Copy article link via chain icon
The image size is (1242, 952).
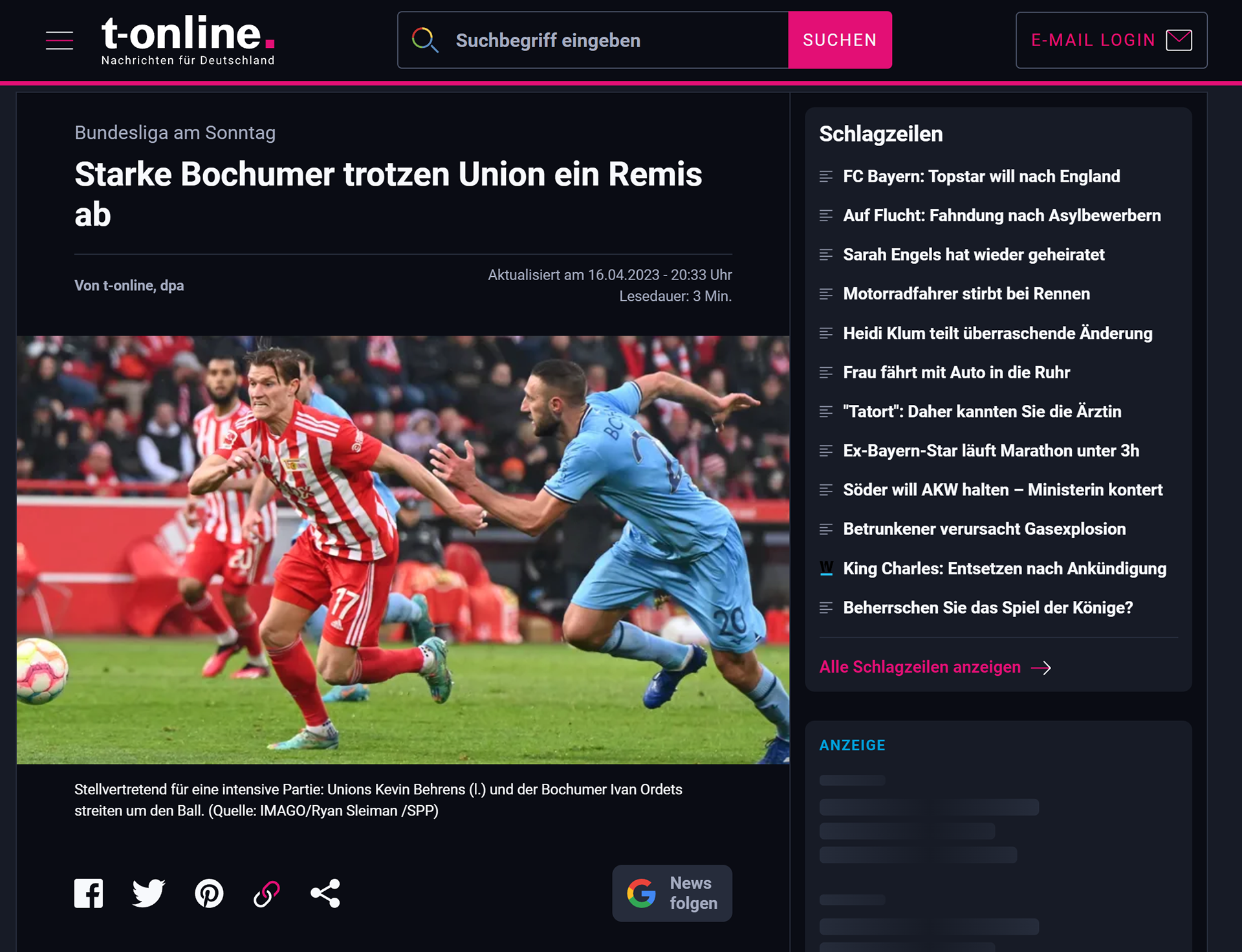coord(267,893)
